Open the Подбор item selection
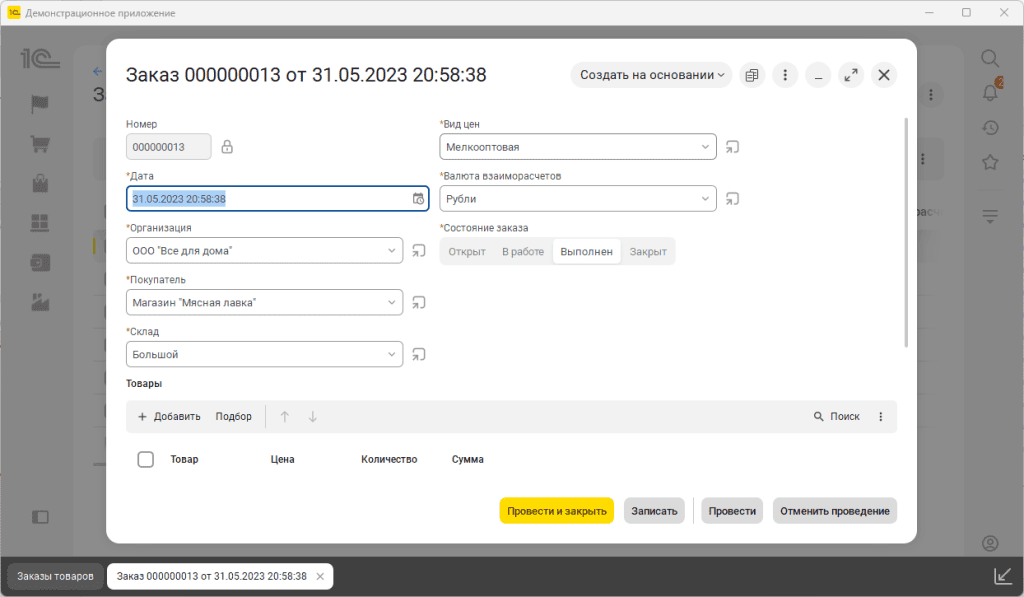This screenshot has width=1024, height=597. point(233,416)
